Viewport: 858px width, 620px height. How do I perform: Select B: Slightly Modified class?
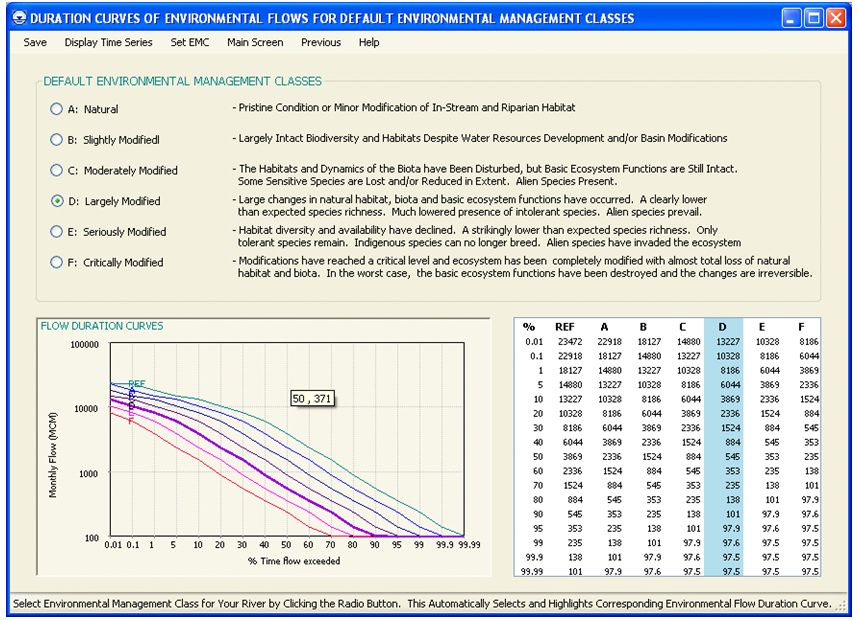57,140
